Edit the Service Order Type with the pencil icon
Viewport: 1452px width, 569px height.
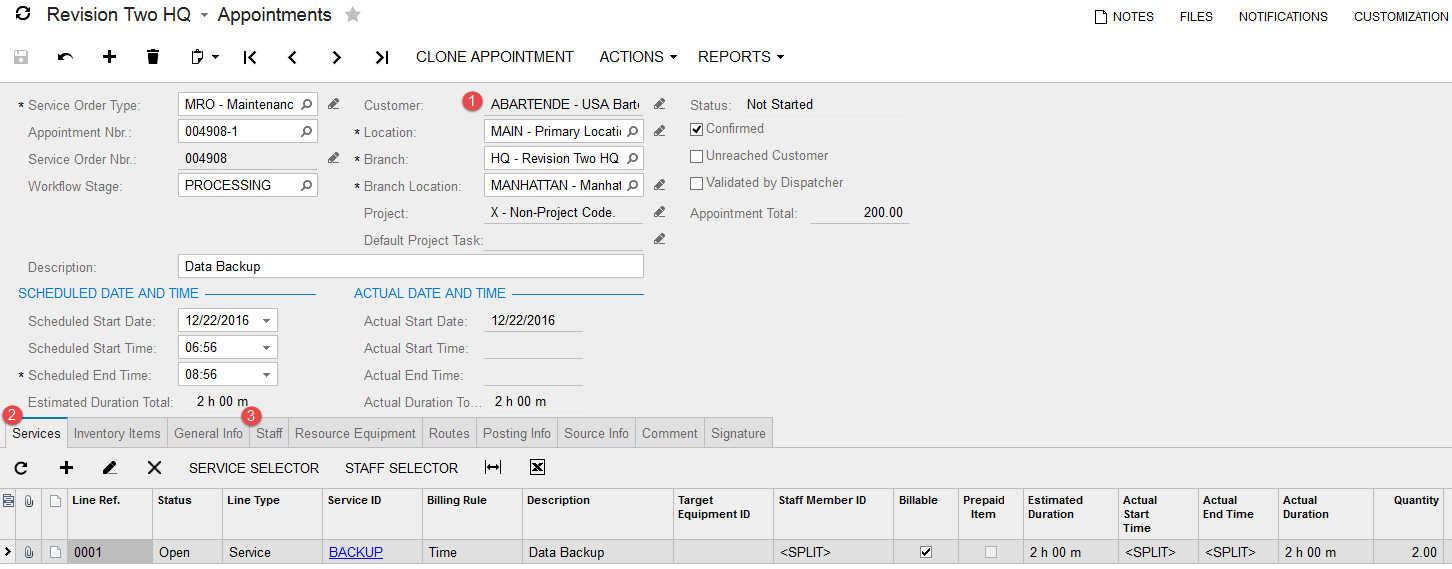click(334, 104)
